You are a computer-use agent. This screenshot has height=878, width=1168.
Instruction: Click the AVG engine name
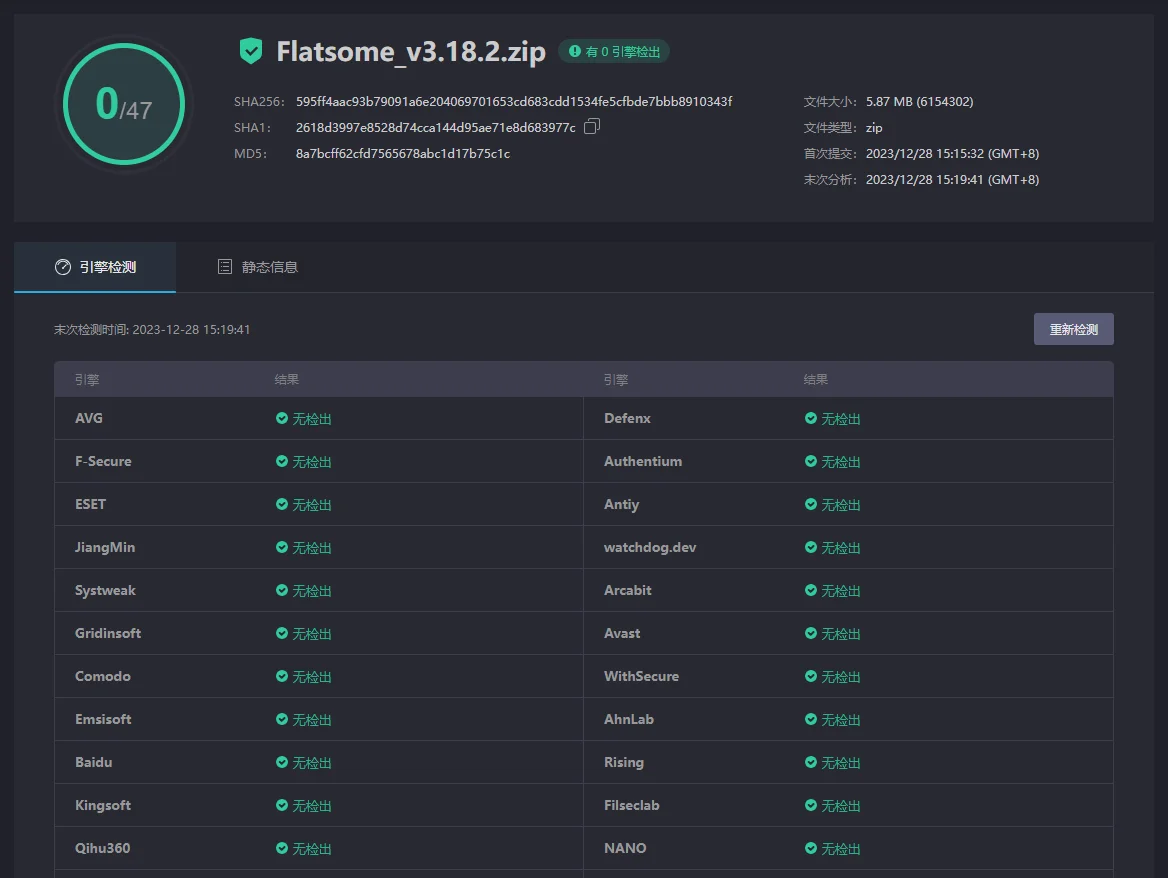89,418
